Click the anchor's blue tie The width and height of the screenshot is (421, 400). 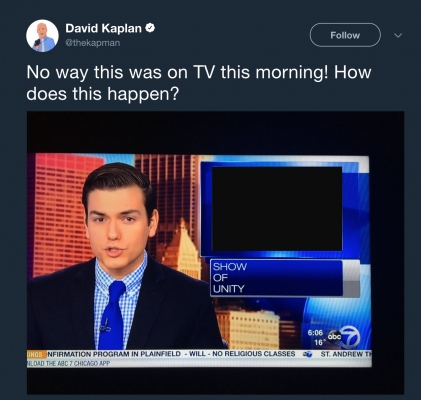[111, 314]
